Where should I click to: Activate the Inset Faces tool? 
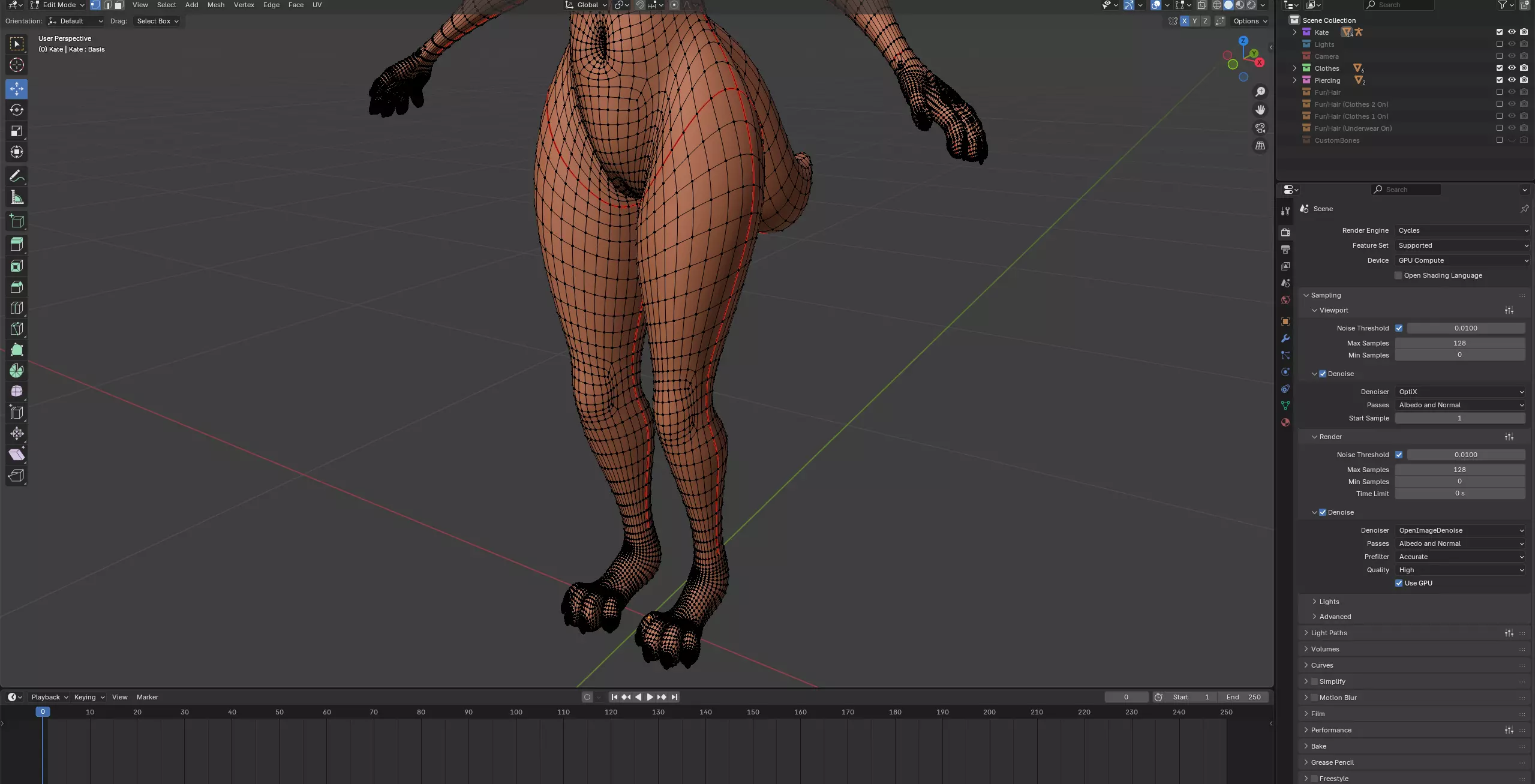pyautogui.click(x=17, y=266)
